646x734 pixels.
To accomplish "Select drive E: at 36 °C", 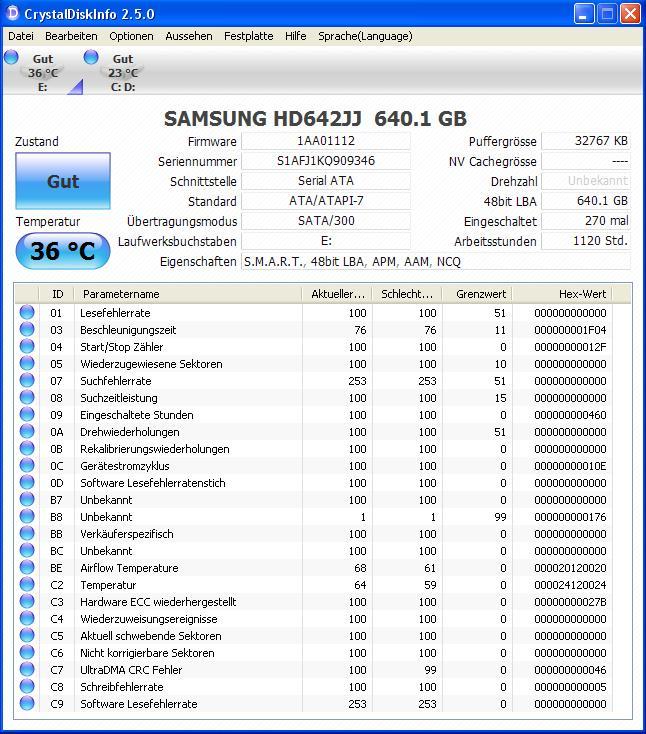I will 43,73.
